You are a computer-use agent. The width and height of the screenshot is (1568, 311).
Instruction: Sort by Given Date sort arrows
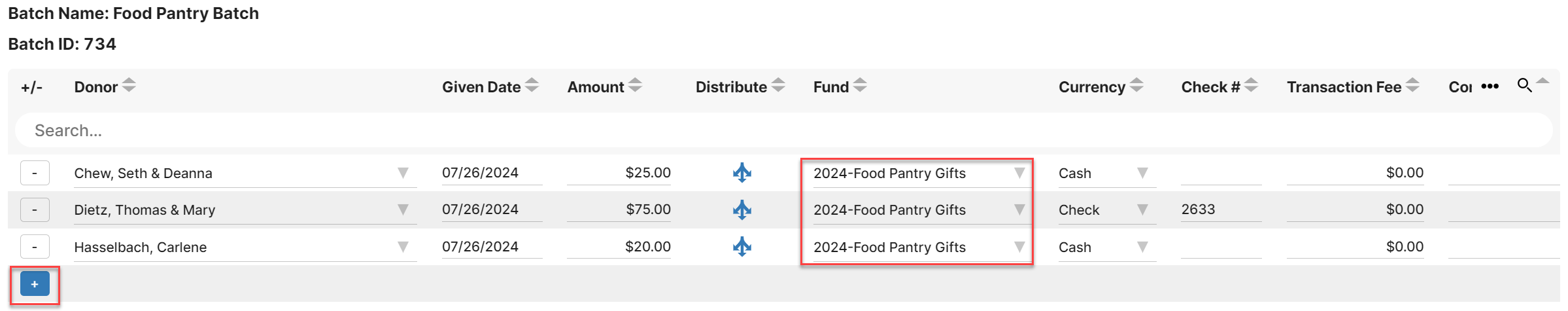(x=532, y=85)
